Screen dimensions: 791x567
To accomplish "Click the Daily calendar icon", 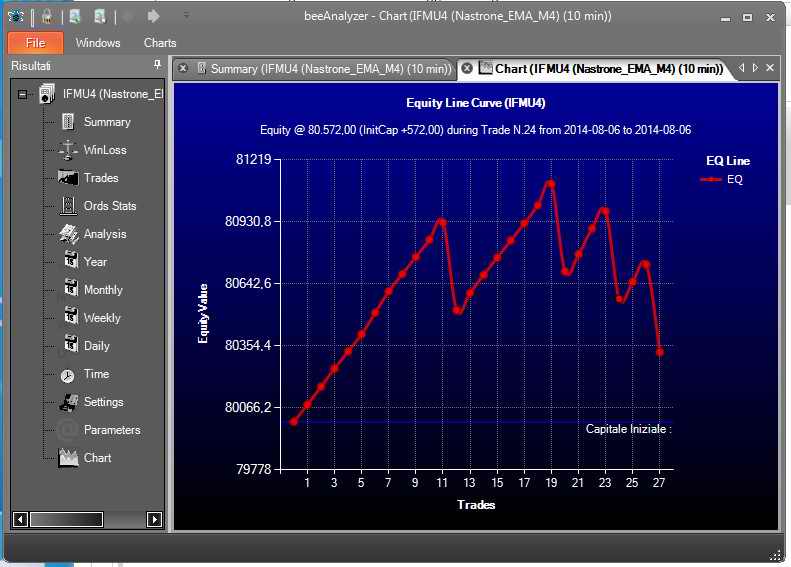I will point(71,344).
